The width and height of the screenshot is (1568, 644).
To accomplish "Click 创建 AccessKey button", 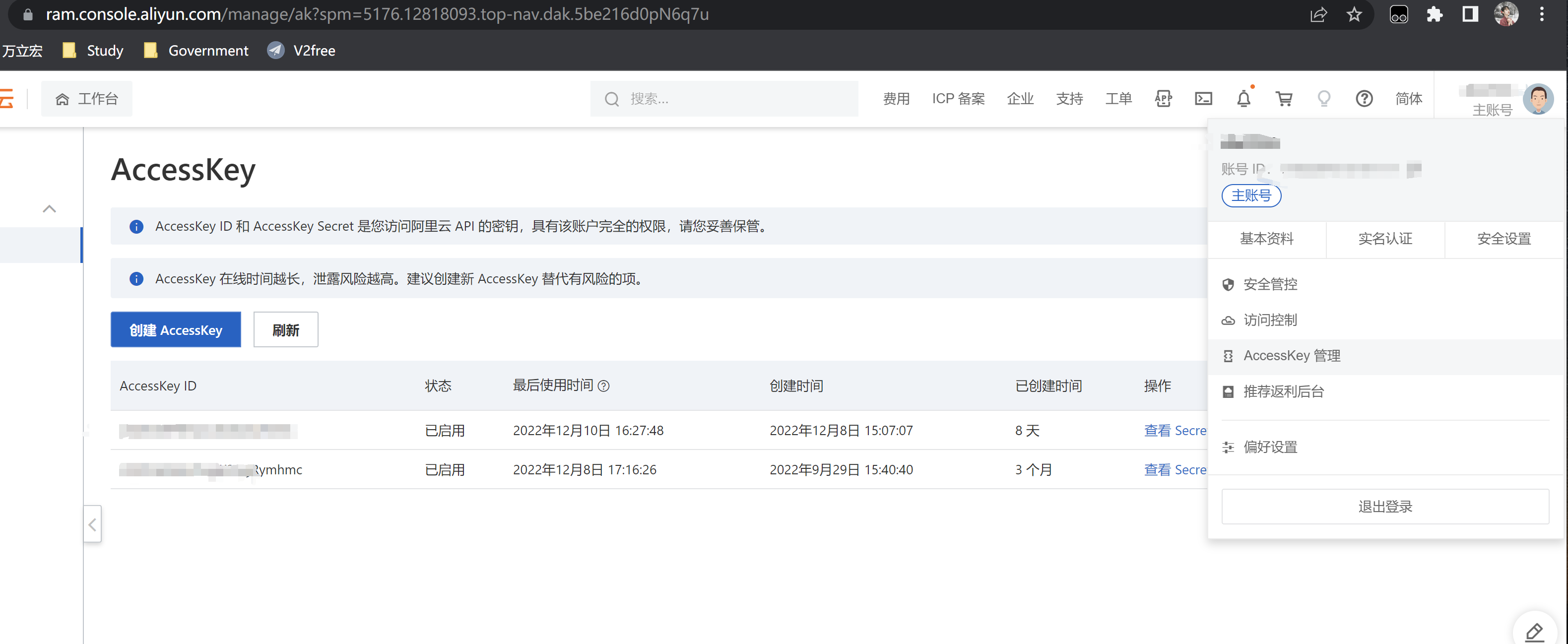I will click(x=175, y=330).
